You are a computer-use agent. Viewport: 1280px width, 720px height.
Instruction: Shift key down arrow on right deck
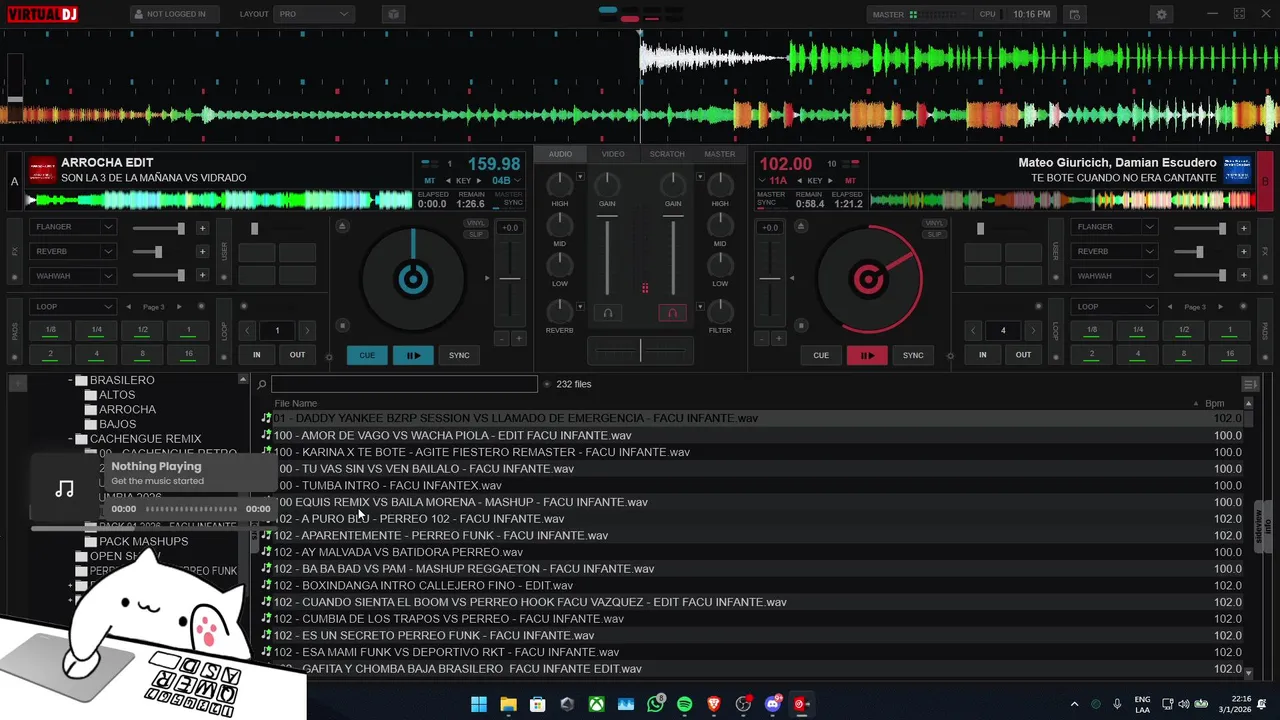pyautogui.click(x=799, y=181)
